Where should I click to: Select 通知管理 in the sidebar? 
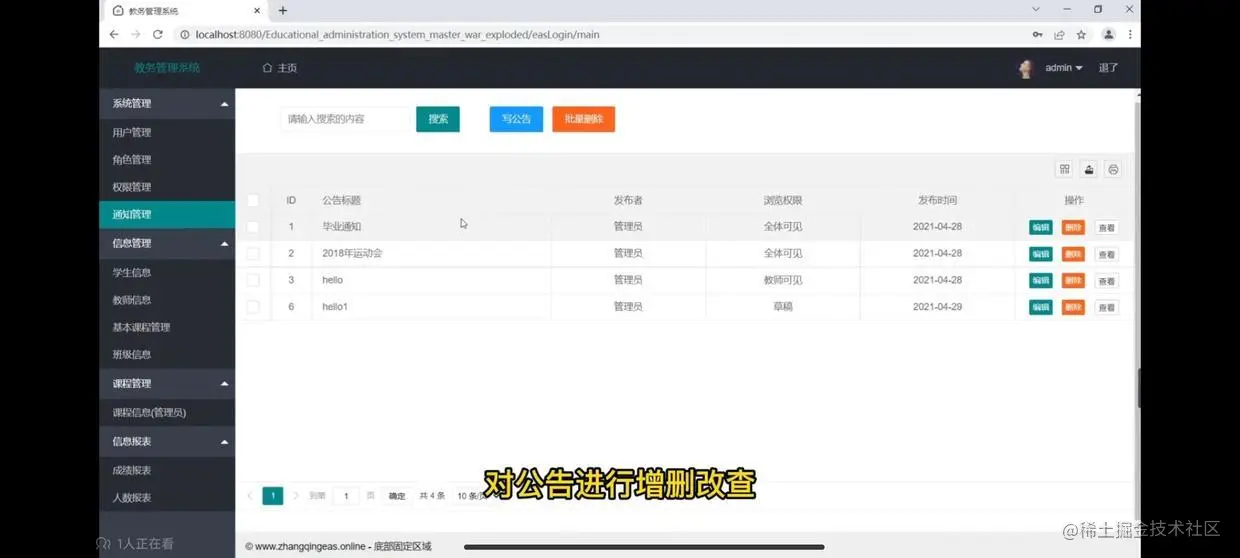pos(167,214)
